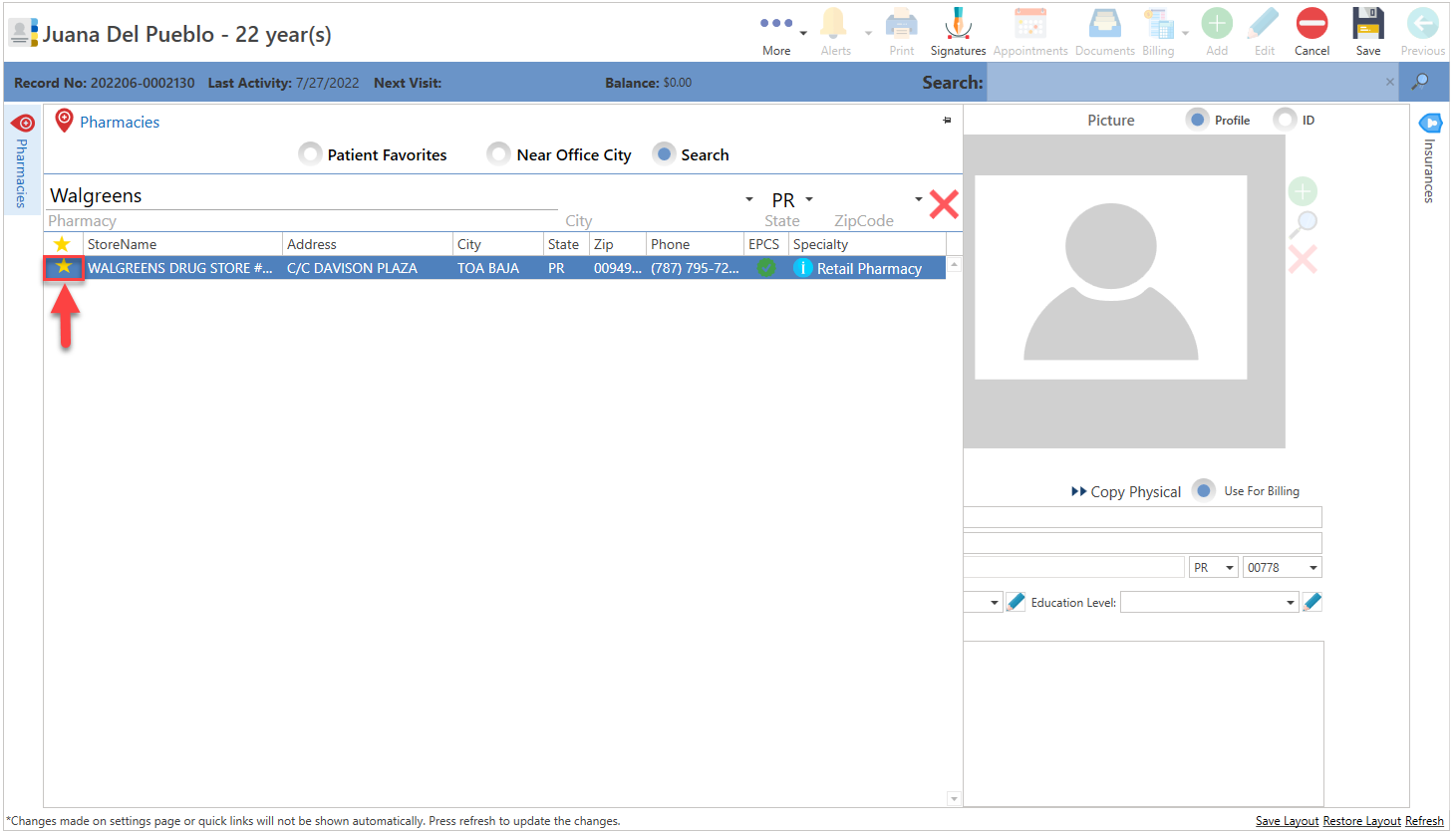Click the Restore Layout link
This screenshot has width=1456, height=834.
(1361, 821)
